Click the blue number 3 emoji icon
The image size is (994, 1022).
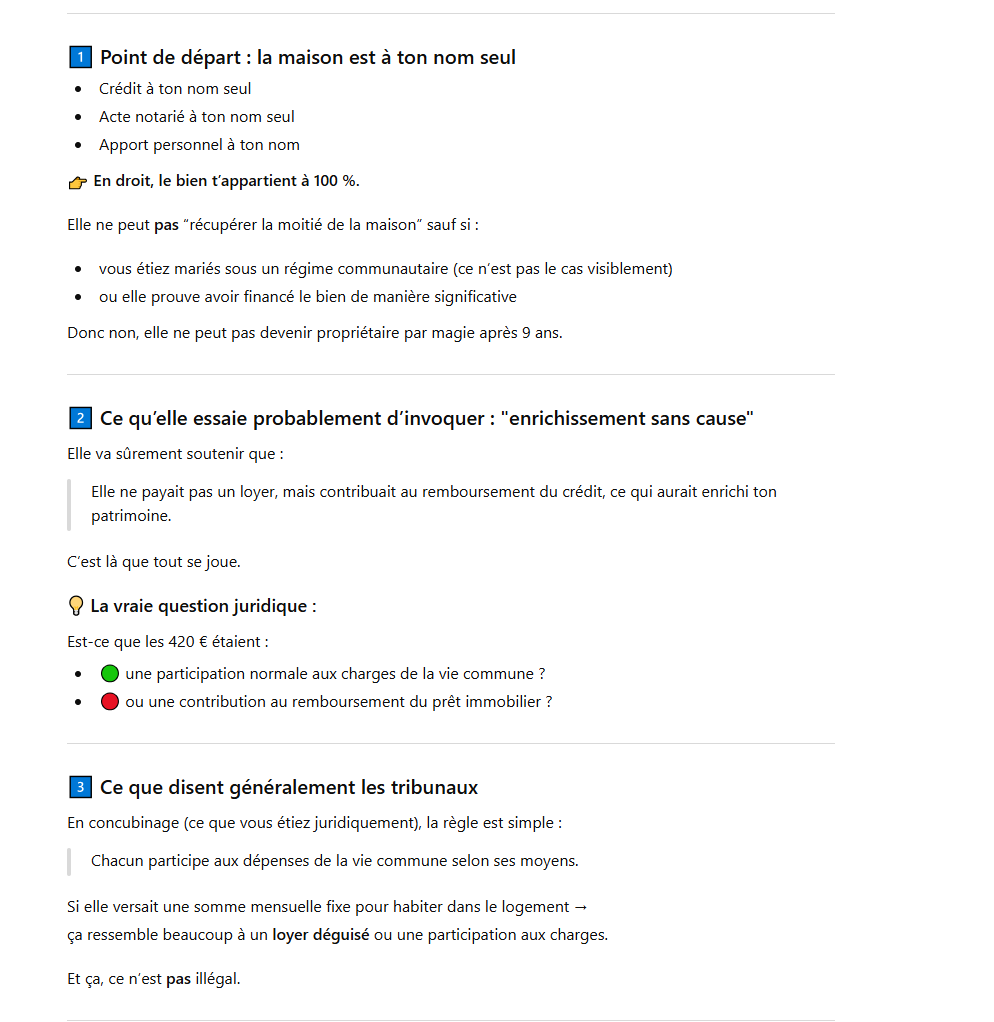point(80,787)
